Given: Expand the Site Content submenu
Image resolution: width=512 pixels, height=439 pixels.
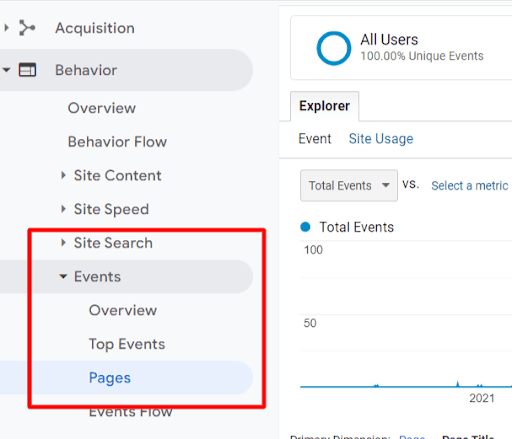Looking at the screenshot, I should (63, 175).
